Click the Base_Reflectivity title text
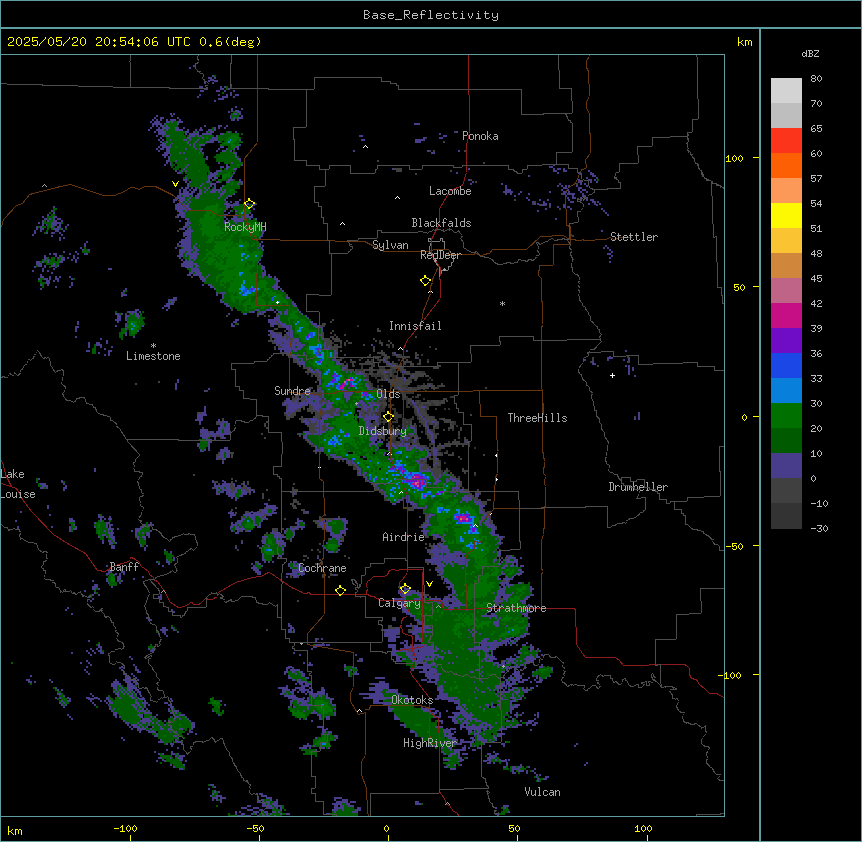Image resolution: width=862 pixels, height=842 pixels. pyautogui.click(x=431, y=15)
